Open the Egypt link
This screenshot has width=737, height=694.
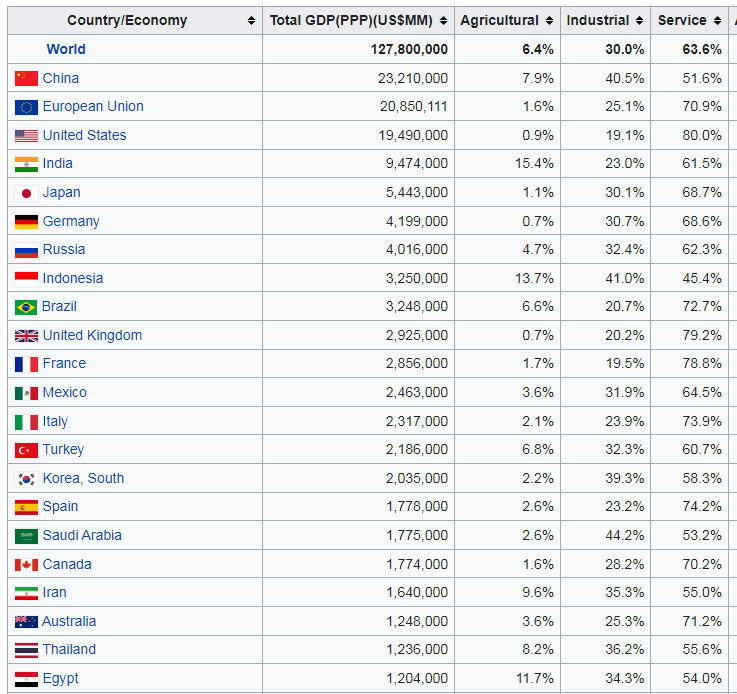pos(61,679)
